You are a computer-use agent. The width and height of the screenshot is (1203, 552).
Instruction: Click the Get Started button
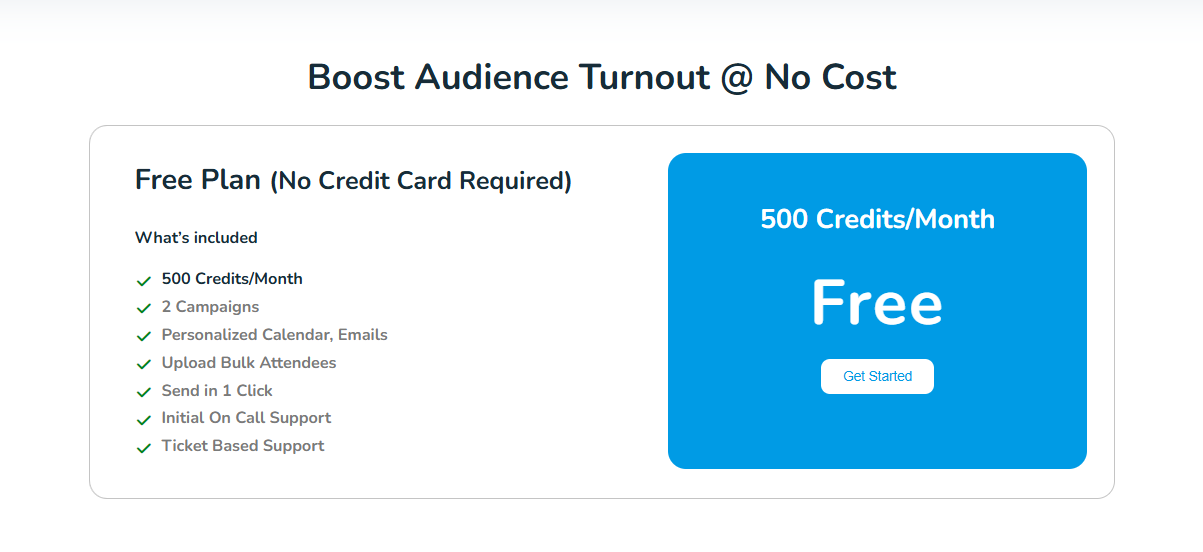pos(877,376)
